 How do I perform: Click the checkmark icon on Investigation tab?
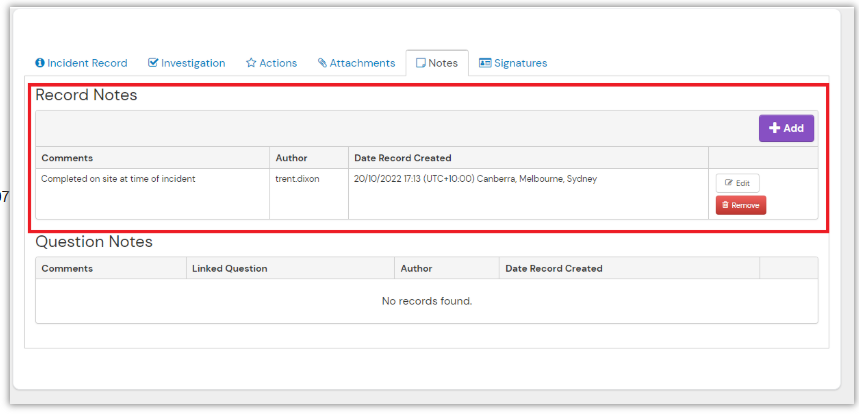[x=153, y=63]
